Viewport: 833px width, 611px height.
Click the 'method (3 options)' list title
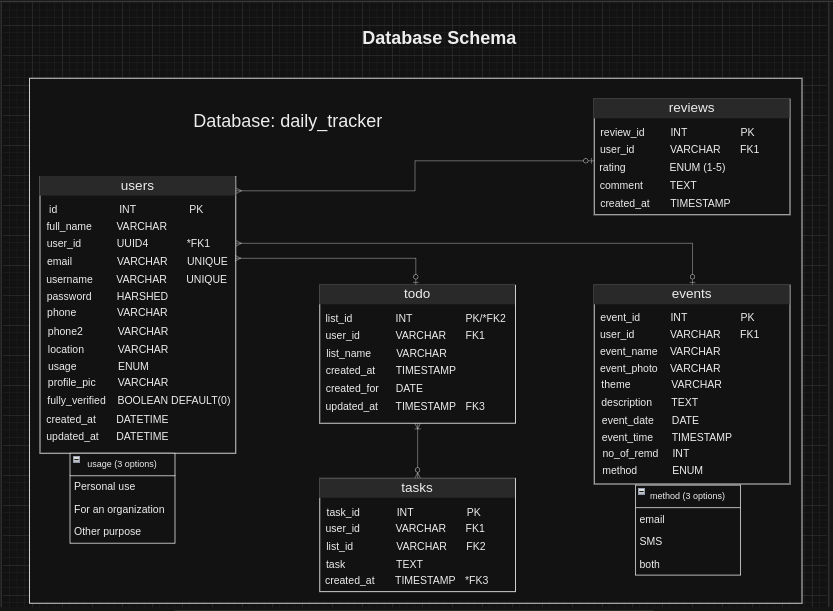[687, 496]
